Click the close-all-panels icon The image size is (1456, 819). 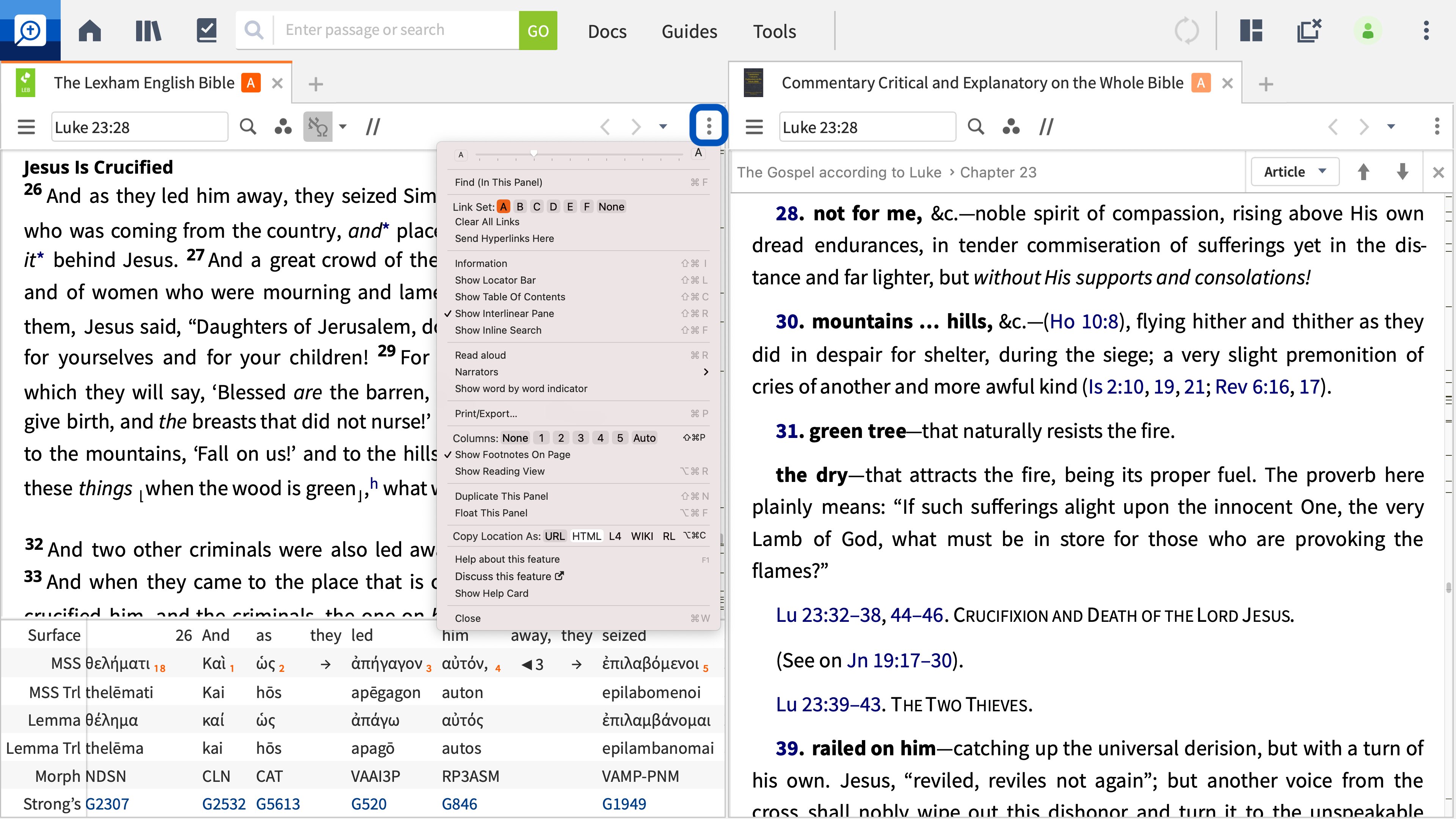pyautogui.click(x=1309, y=30)
